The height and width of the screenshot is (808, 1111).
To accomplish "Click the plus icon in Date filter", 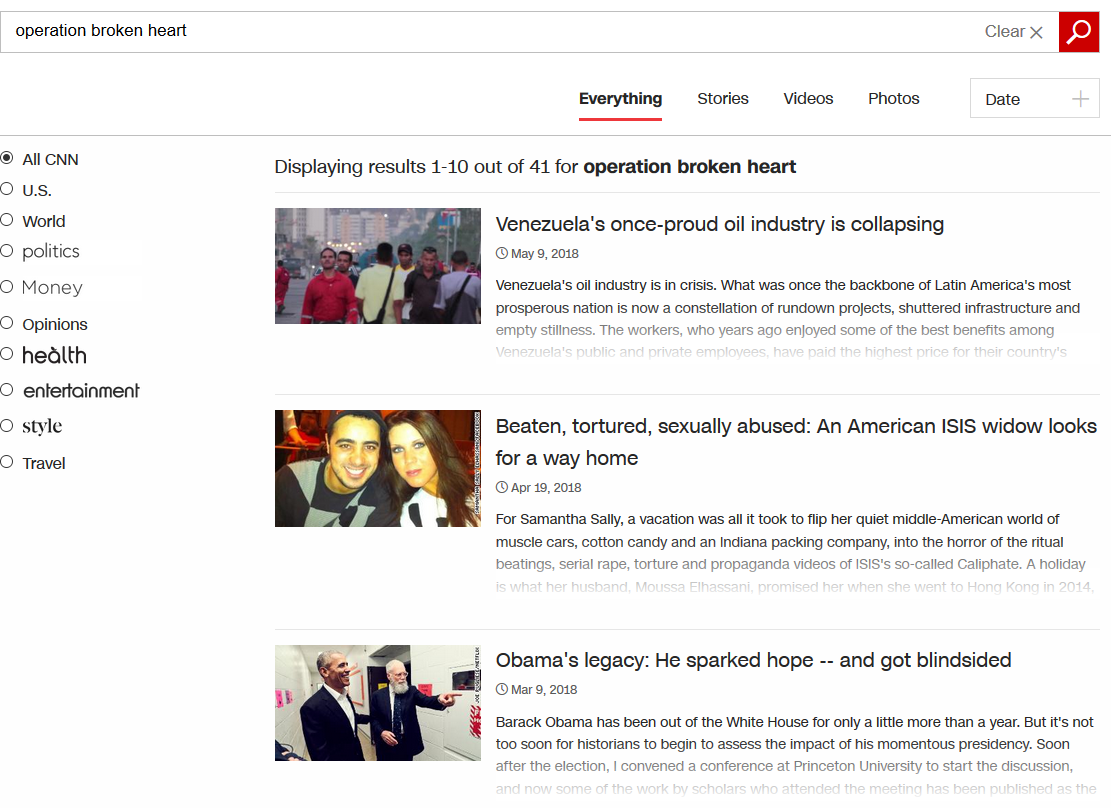I will pyautogui.click(x=1080, y=99).
